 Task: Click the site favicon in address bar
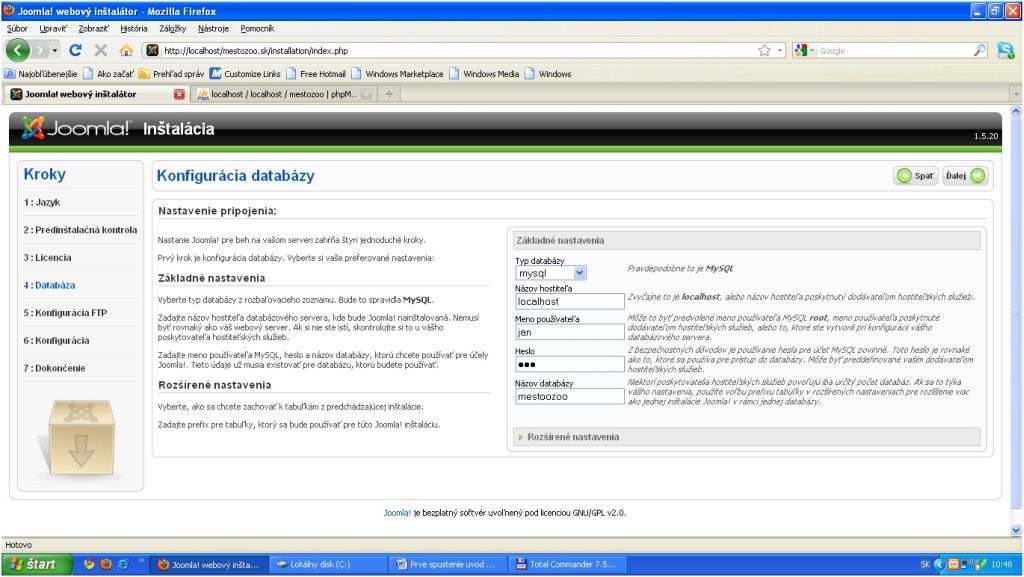point(152,50)
